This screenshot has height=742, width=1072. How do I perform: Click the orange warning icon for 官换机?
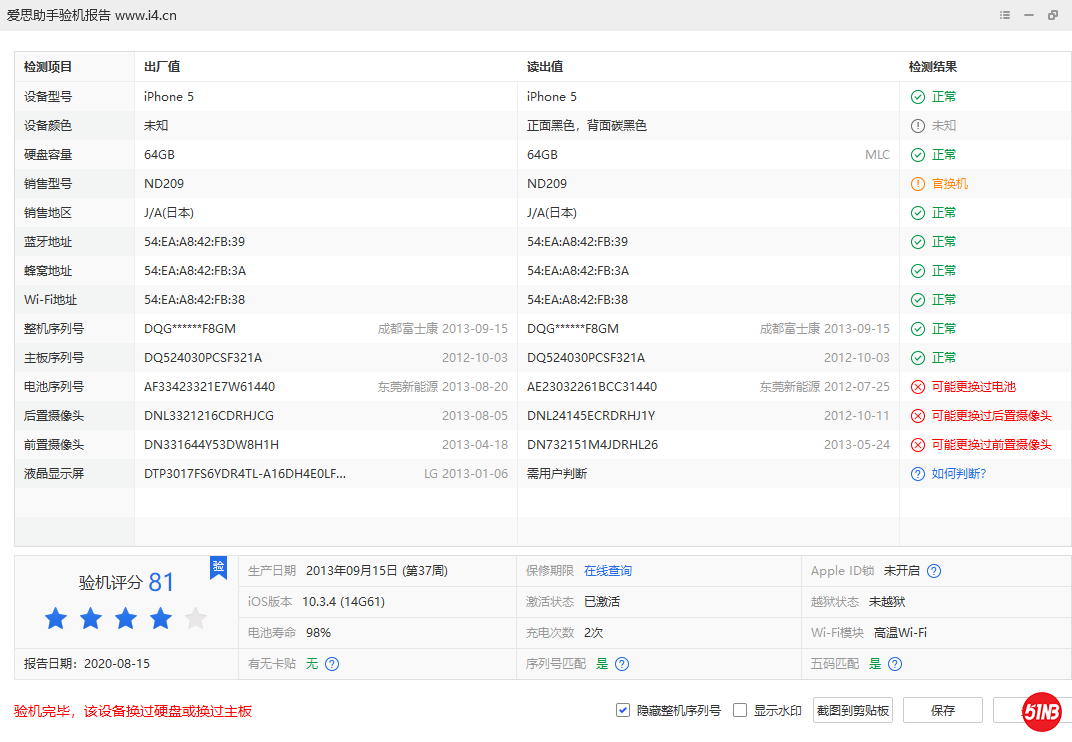click(917, 184)
